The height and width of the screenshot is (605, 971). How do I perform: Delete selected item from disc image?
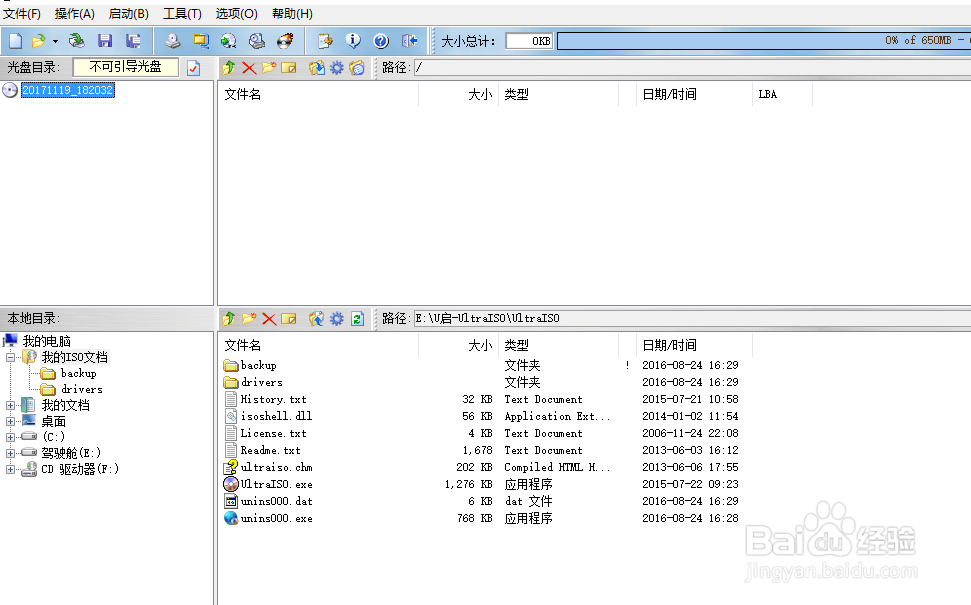249,67
